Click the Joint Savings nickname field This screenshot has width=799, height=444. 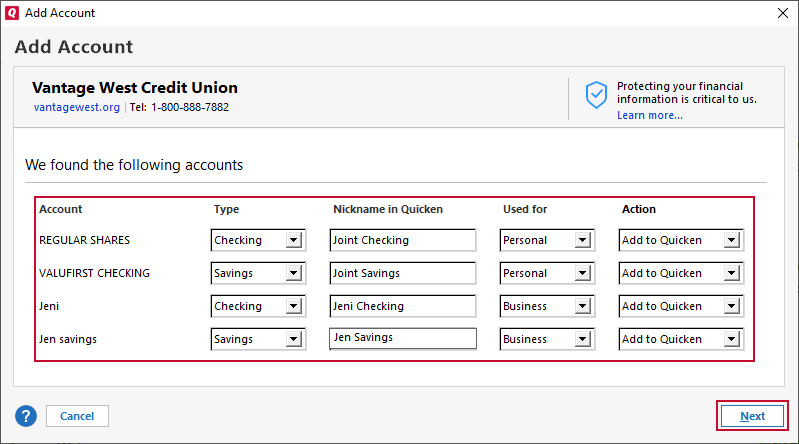(x=402, y=273)
